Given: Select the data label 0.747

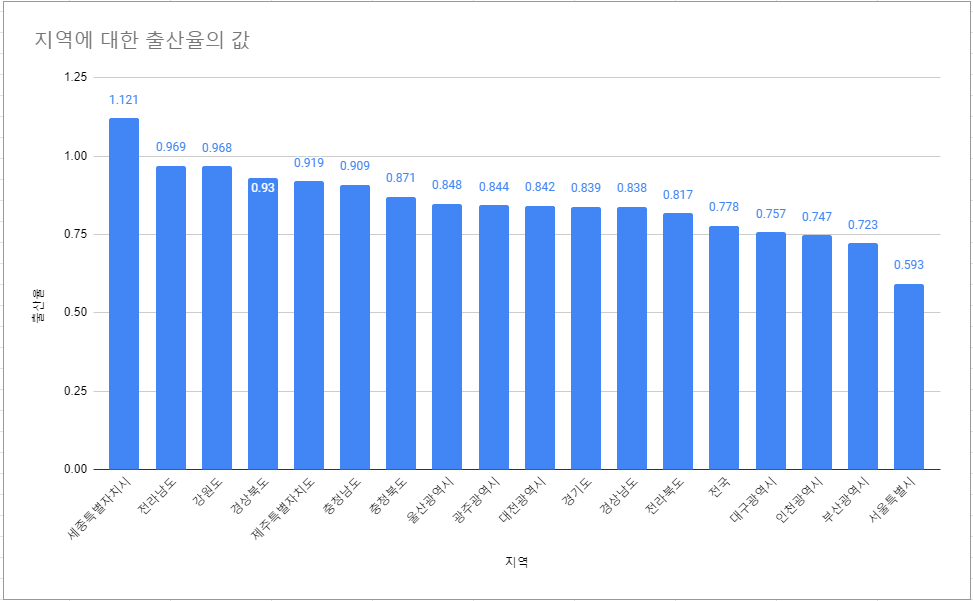Looking at the screenshot, I should pos(817,216).
